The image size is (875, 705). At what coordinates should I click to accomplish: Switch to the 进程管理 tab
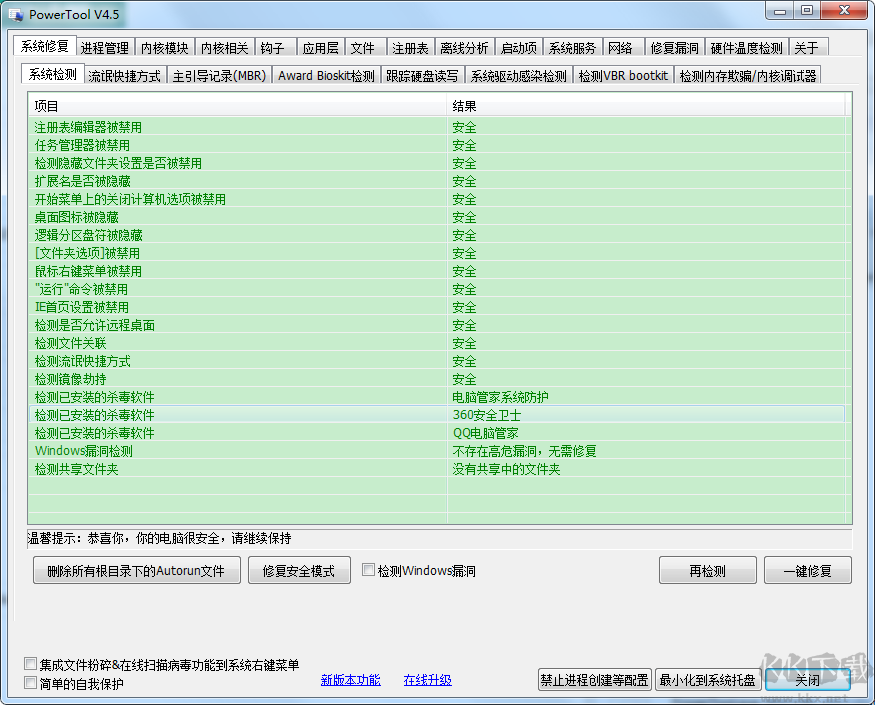103,46
